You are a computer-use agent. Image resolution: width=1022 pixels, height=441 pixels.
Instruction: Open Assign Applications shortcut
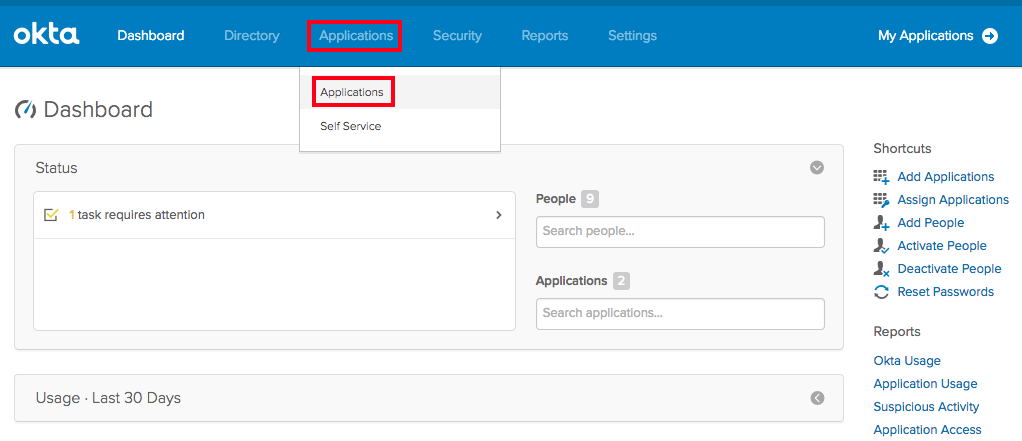tap(953, 200)
